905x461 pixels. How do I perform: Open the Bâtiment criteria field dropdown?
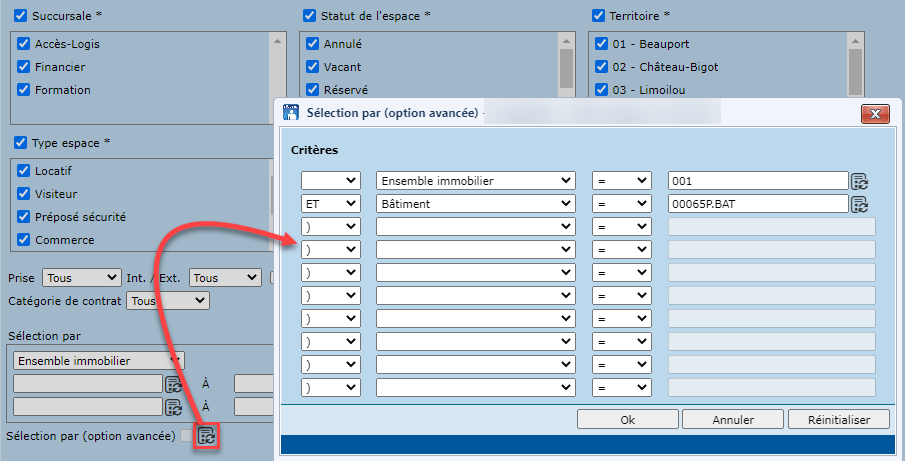point(476,204)
